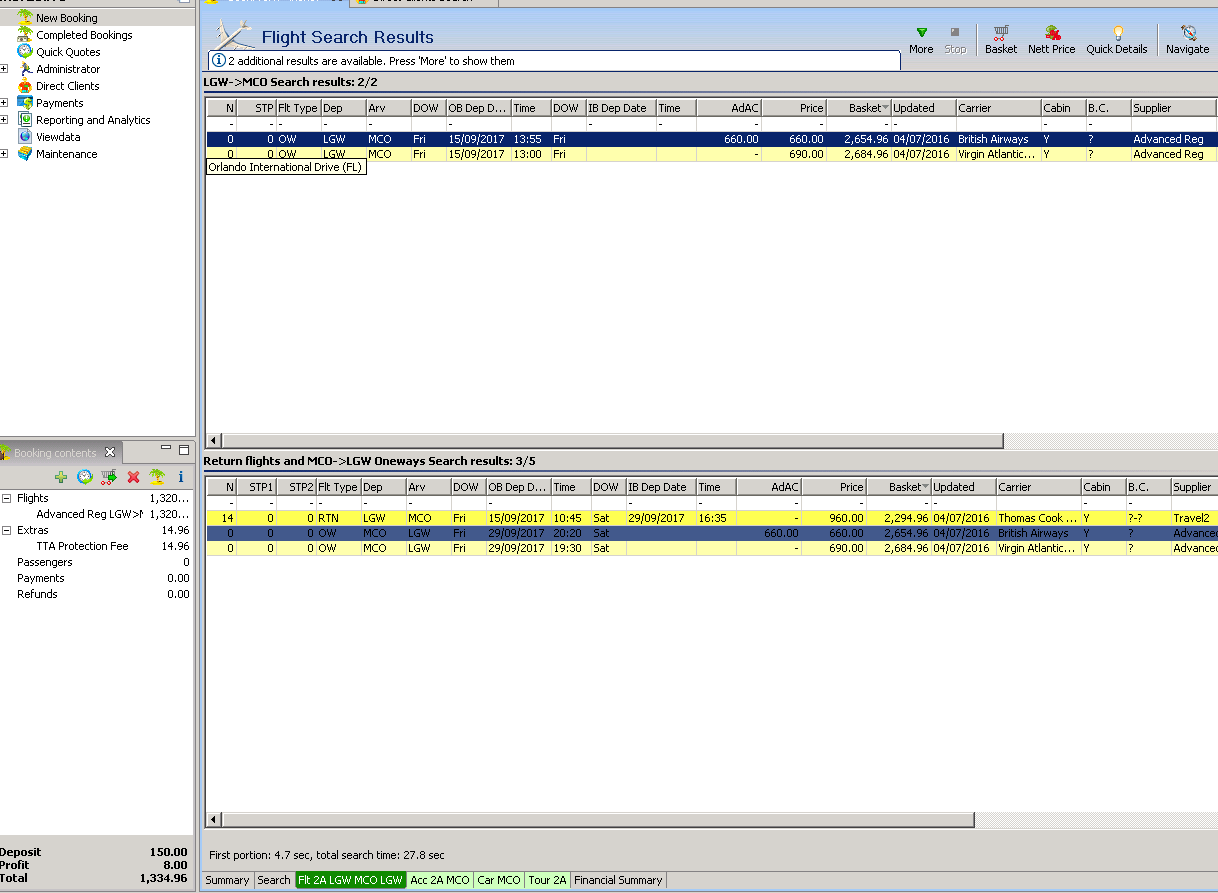Click the Nett Price toolbar button
Image resolution: width=1218 pixels, height=893 pixels.
click(1052, 41)
